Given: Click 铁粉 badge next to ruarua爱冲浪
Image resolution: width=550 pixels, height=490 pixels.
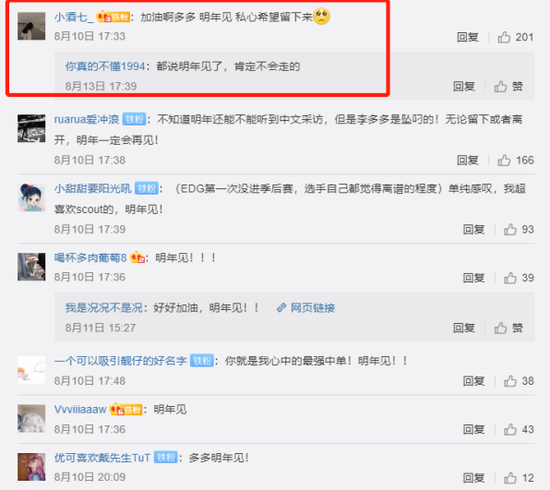Looking at the screenshot, I should click(x=134, y=120).
